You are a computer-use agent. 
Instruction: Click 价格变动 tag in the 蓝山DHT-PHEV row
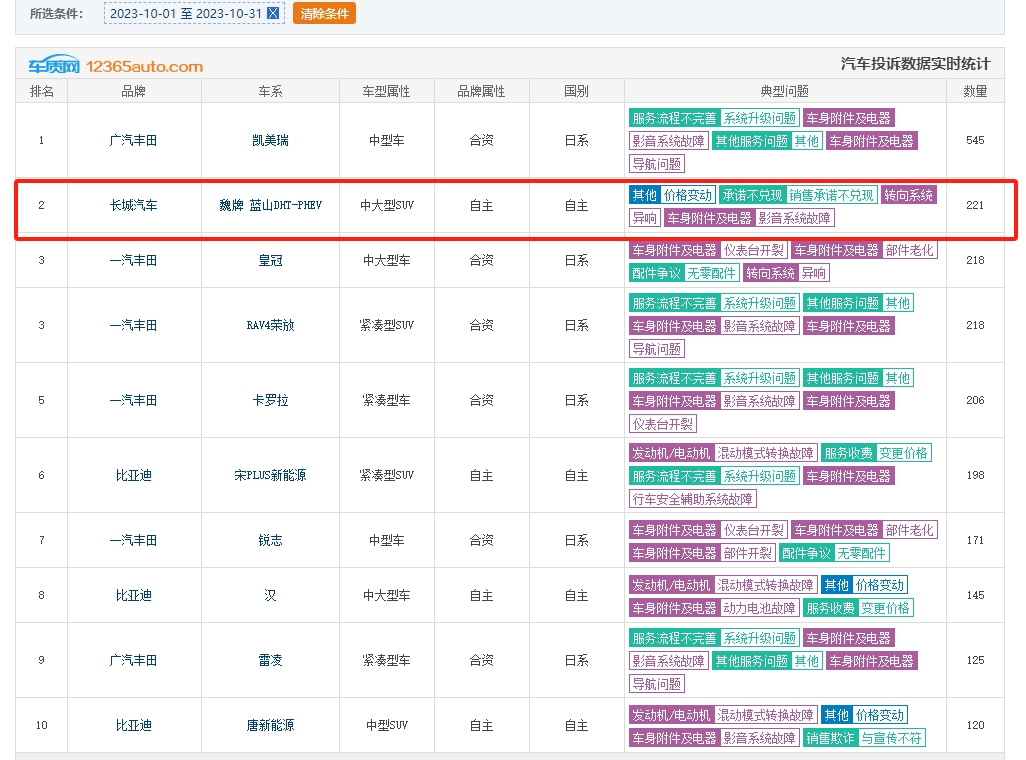(688, 195)
